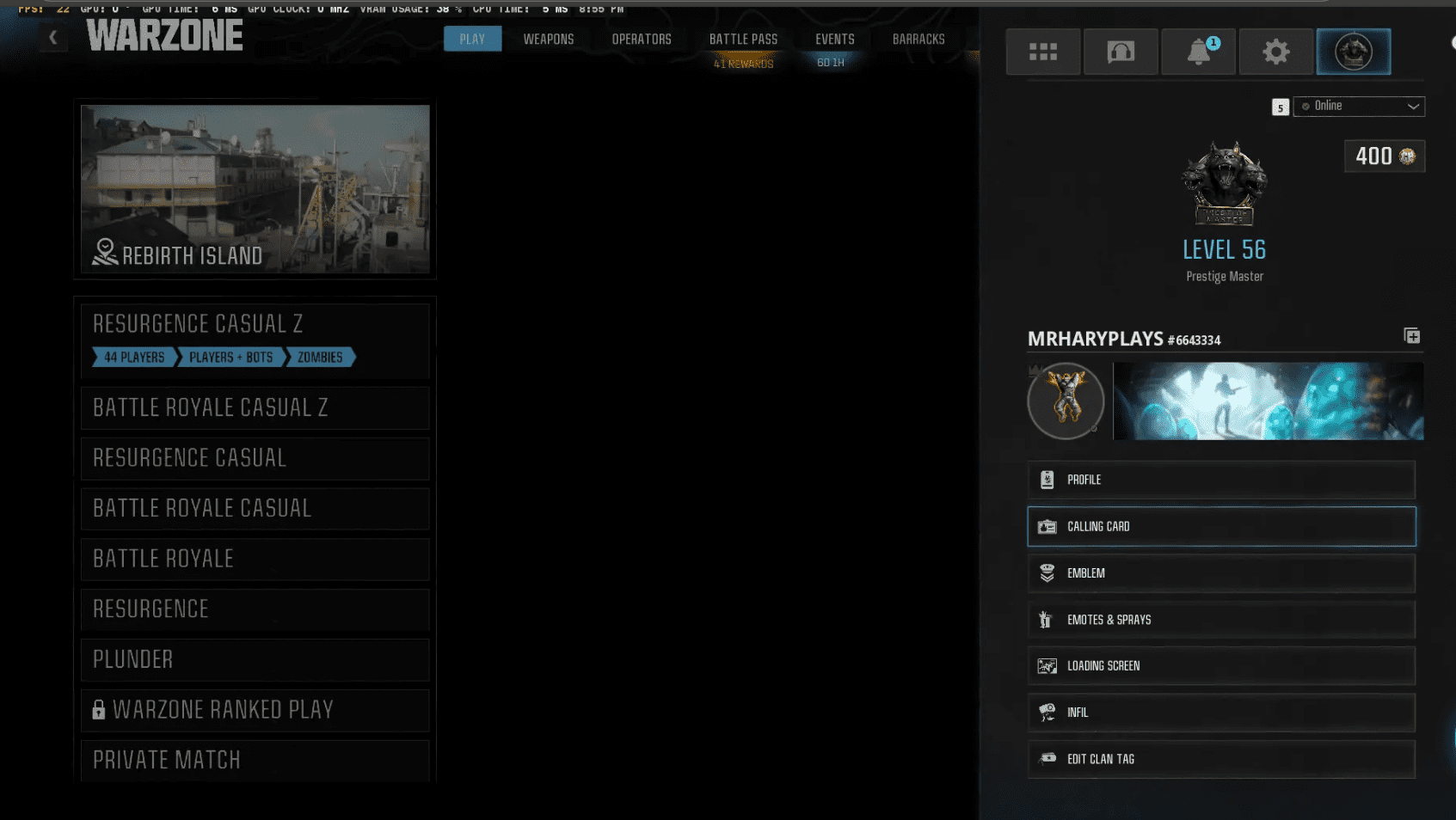Click the player profile avatar icon
The image size is (1456, 820).
(1353, 52)
